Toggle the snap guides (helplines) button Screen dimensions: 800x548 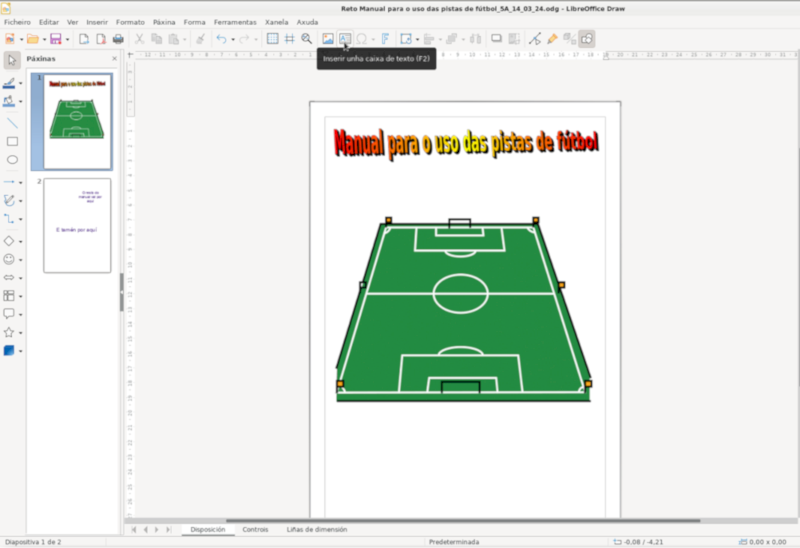click(x=289, y=39)
